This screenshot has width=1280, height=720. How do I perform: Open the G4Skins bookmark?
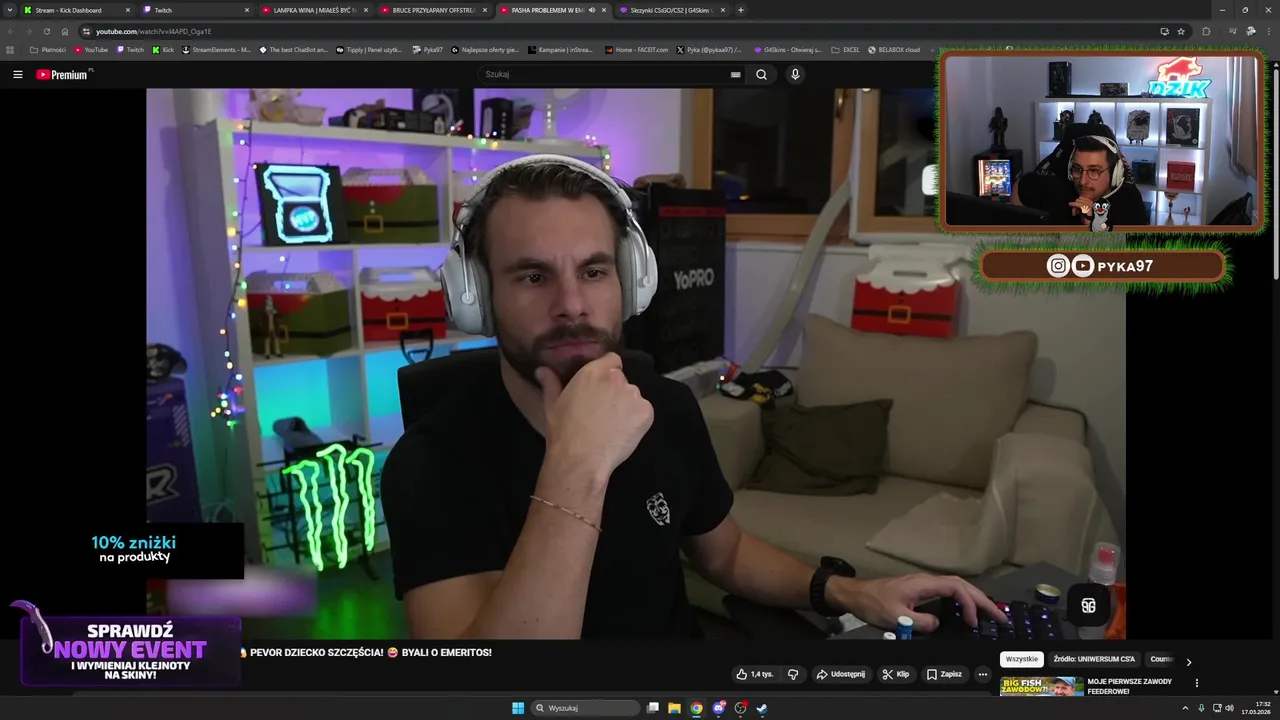788,49
